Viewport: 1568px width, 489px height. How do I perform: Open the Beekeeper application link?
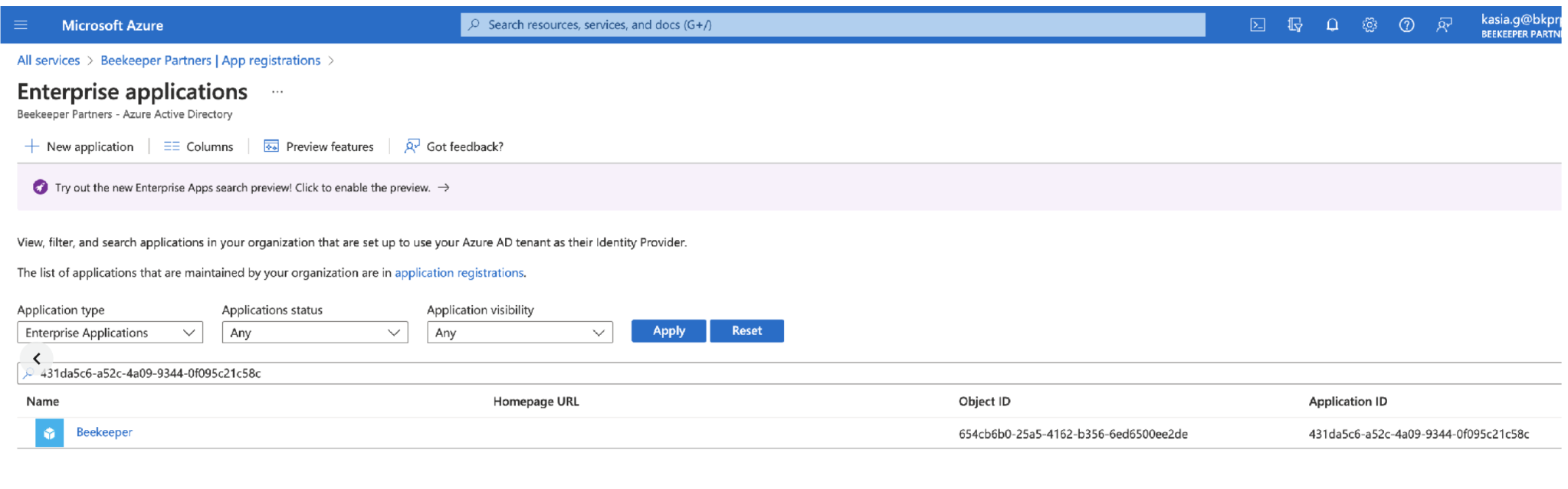pyautogui.click(x=104, y=432)
